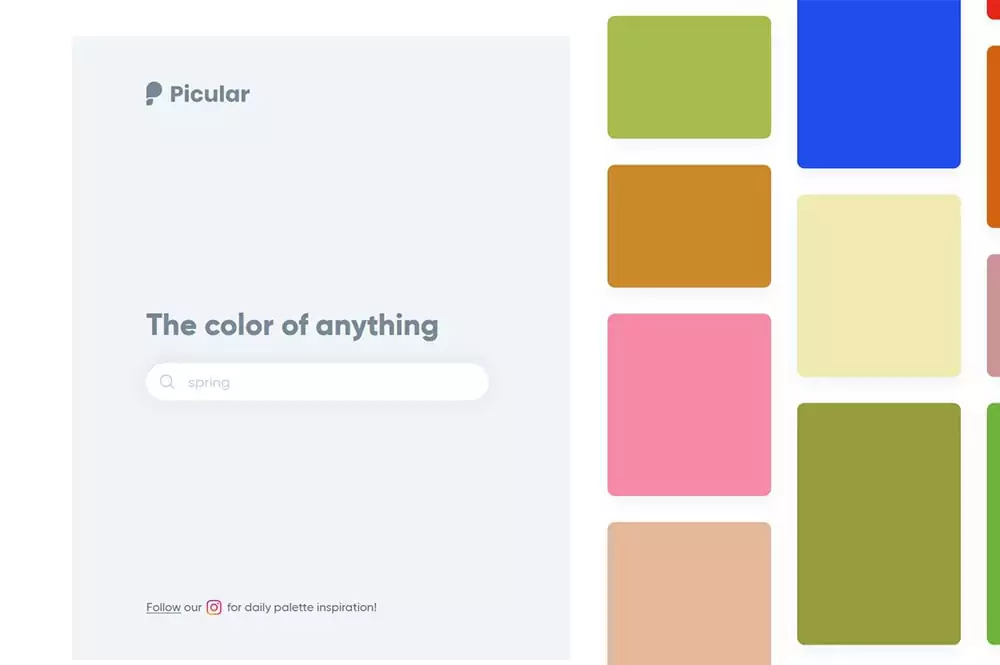This screenshot has width=1000, height=665.
Task: Click "The color of anything" heading
Action: [292, 326]
